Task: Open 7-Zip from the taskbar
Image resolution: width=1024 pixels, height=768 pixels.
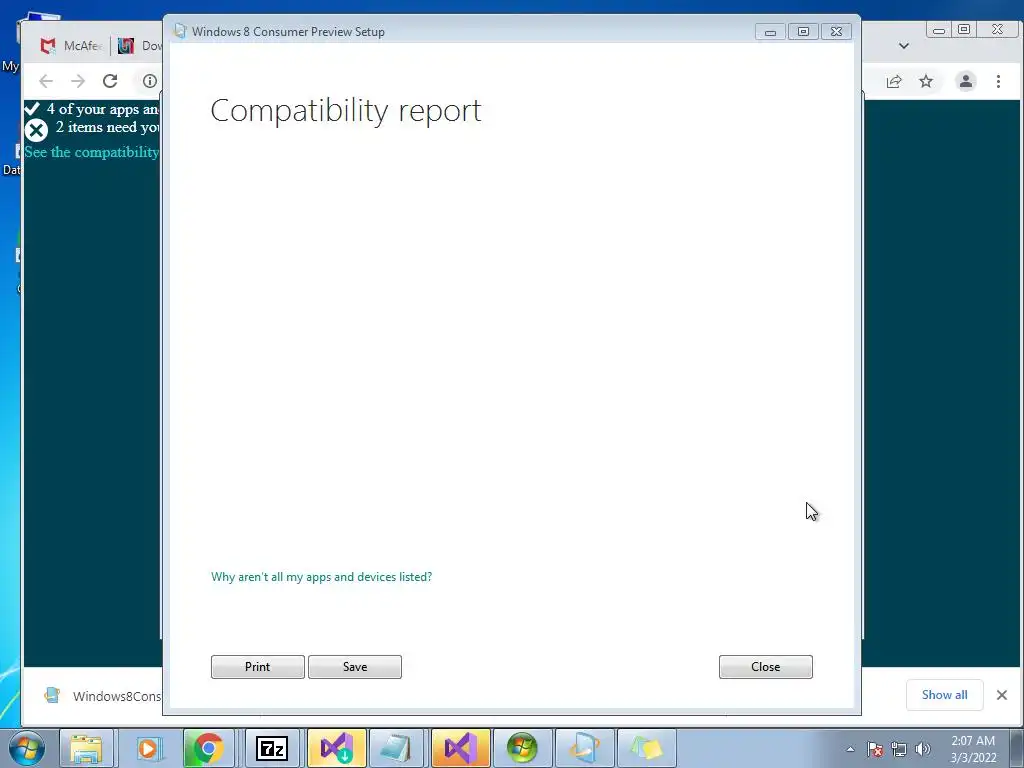Action: (272, 748)
